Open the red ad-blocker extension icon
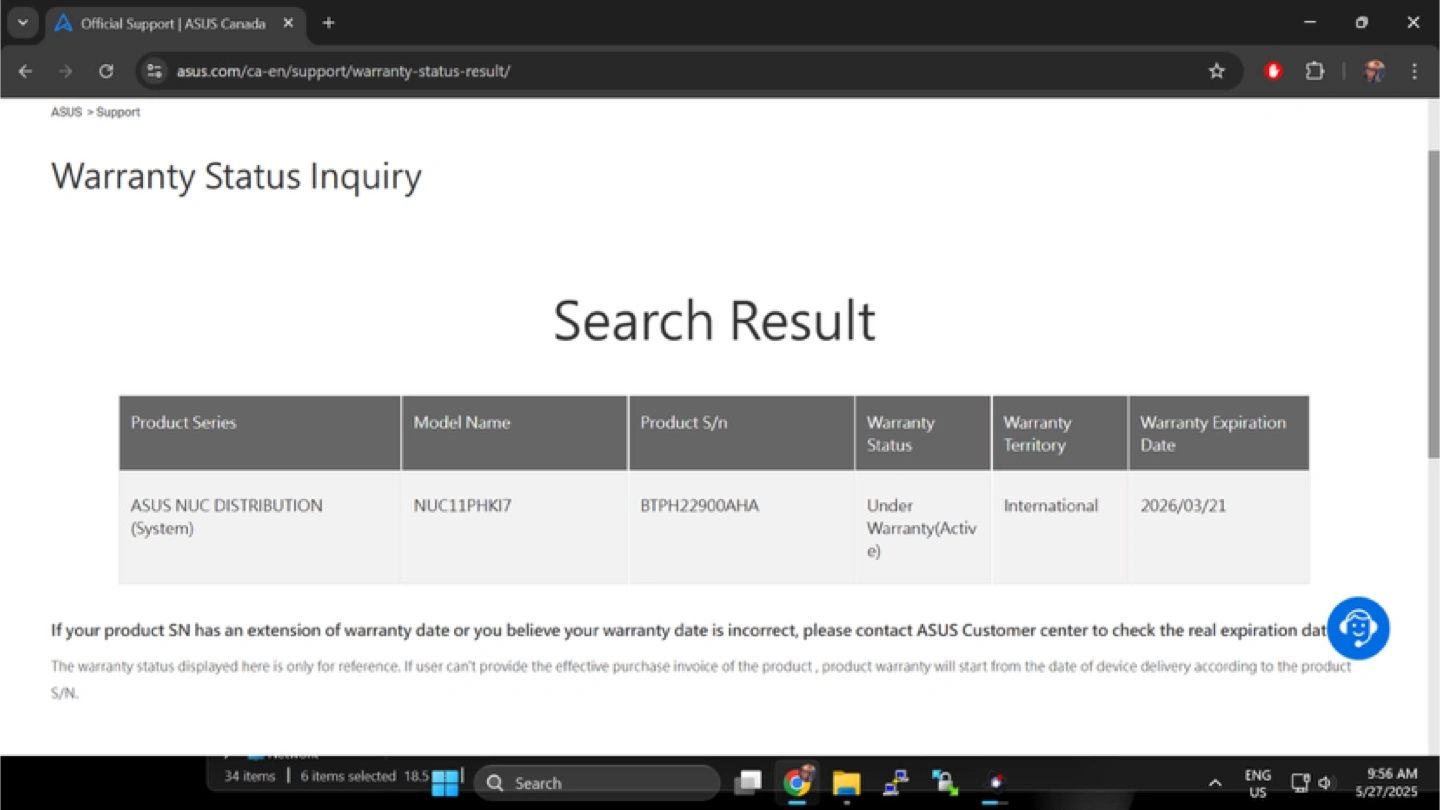Image resolution: width=1440 pixels, height=810 pixels. (x=1273, y=71)
